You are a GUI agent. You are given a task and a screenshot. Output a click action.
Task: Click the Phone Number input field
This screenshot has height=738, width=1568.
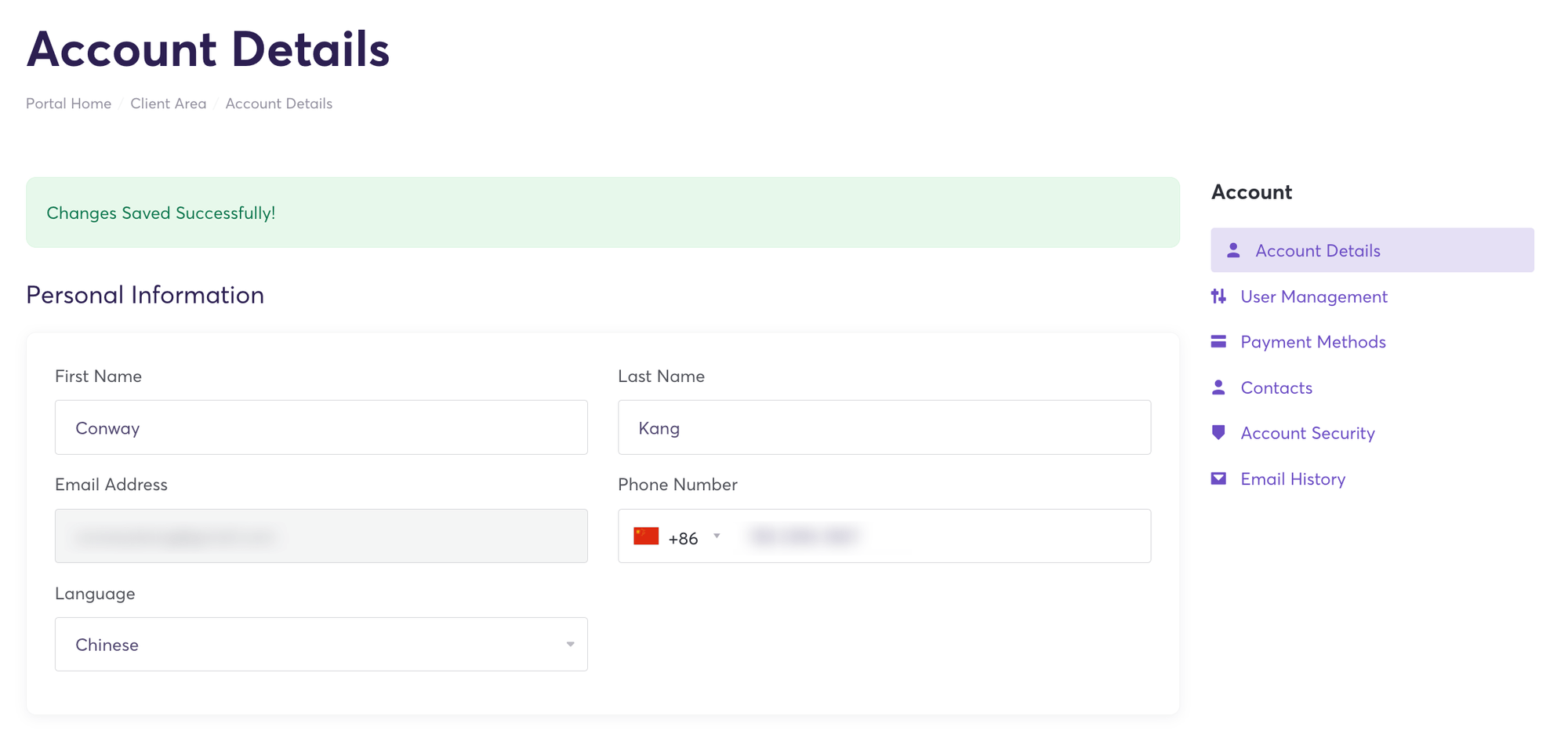tap(941, 536)
